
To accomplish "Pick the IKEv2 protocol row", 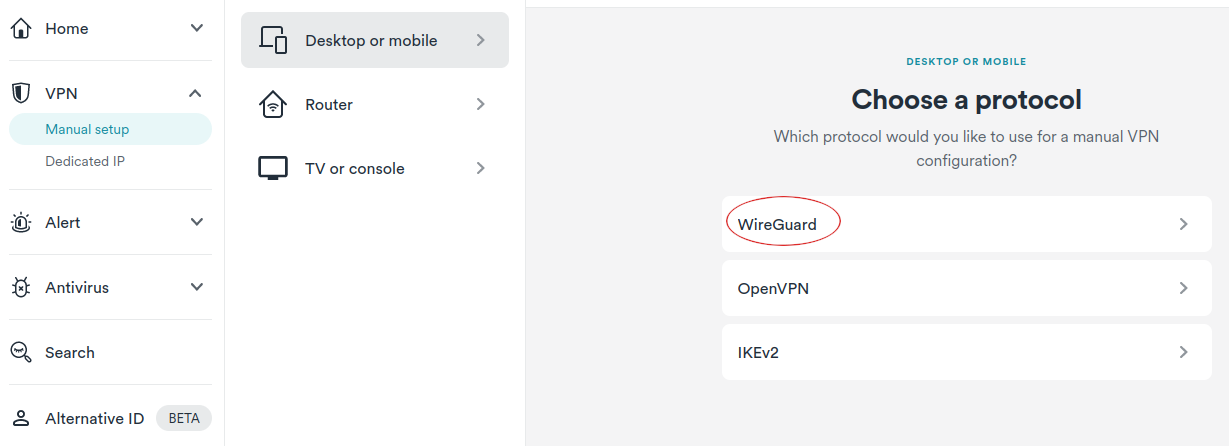I will pyautogui.click(x=966, y=352).
